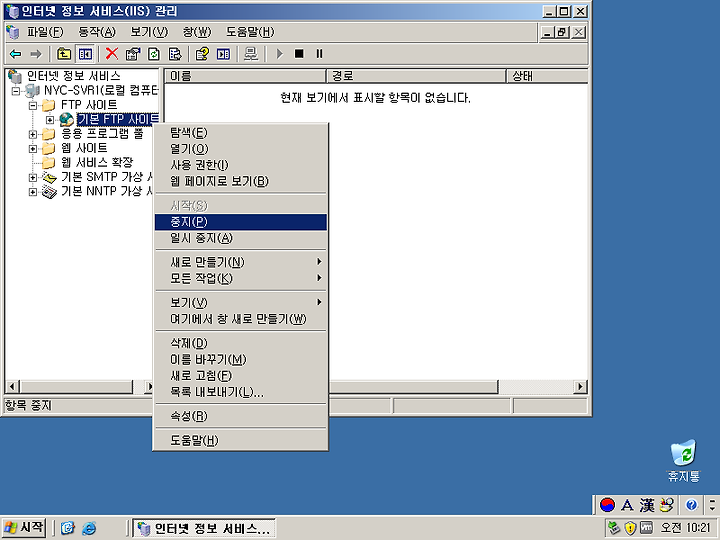Open Properties toolbar icon
The width and height of the screenshot is (720, 540).
pyautogui.click(x=133, y=54)
